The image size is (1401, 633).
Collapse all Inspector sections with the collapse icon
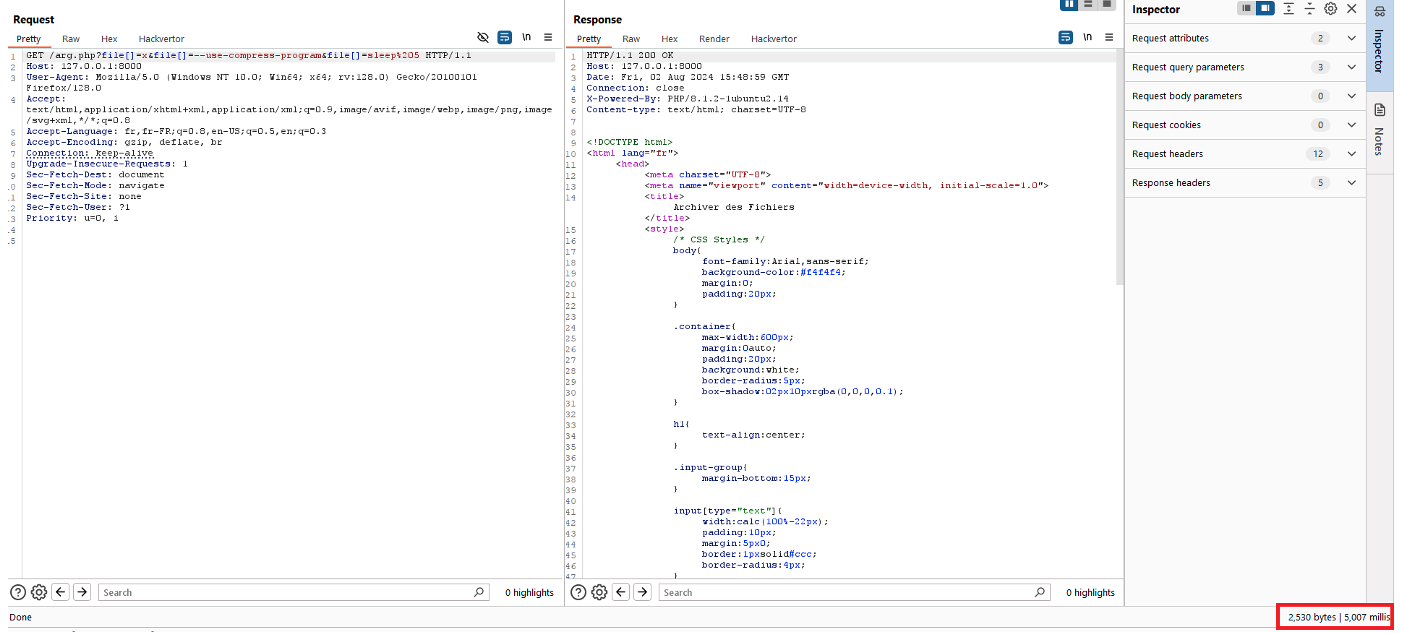pos(1310,9)
